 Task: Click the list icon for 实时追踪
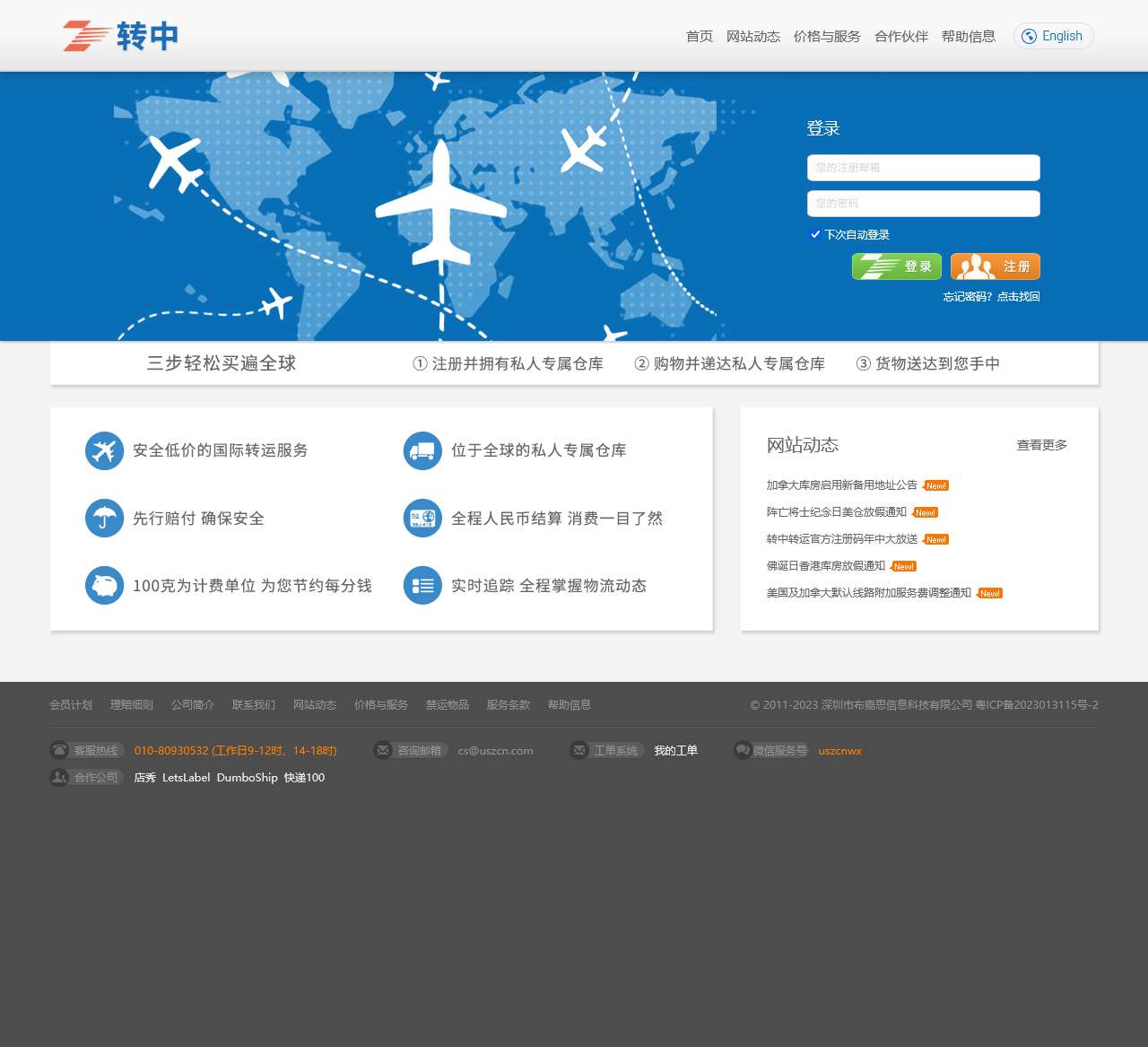[422, 586]
